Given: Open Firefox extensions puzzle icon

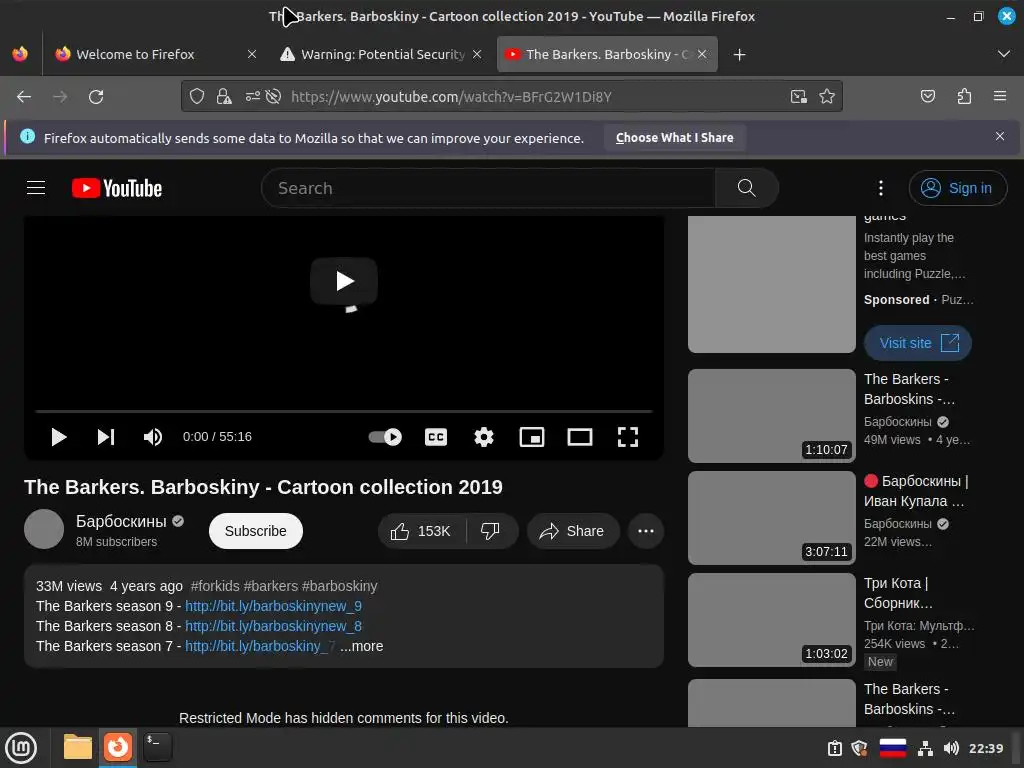Looking at the screenshot, I should (964, 97).
